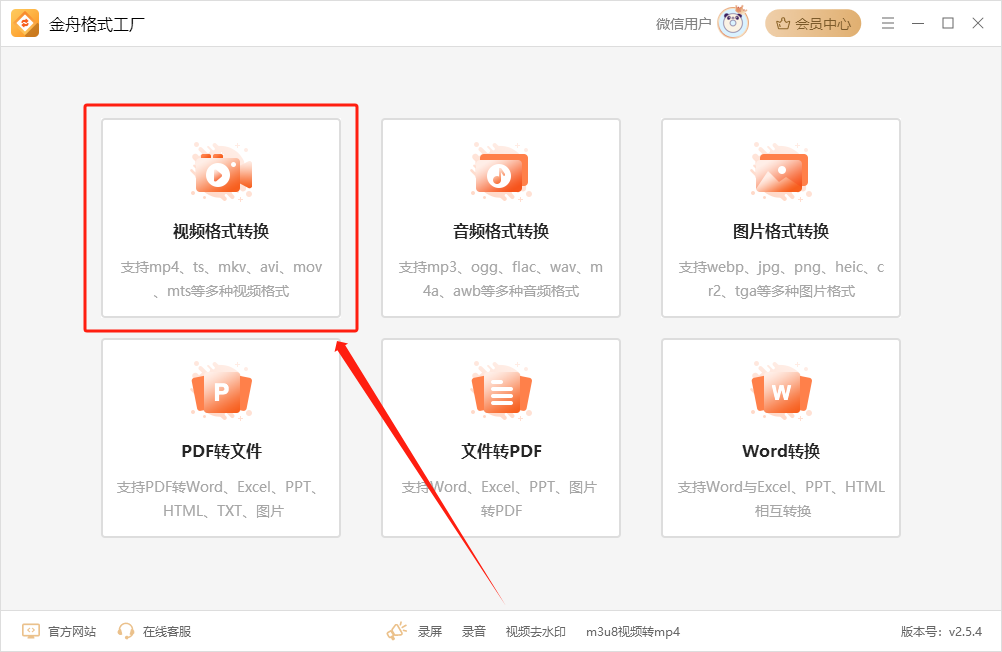Visit the 官方网站 official website
1002x652 pixels.
pos(70,631)
